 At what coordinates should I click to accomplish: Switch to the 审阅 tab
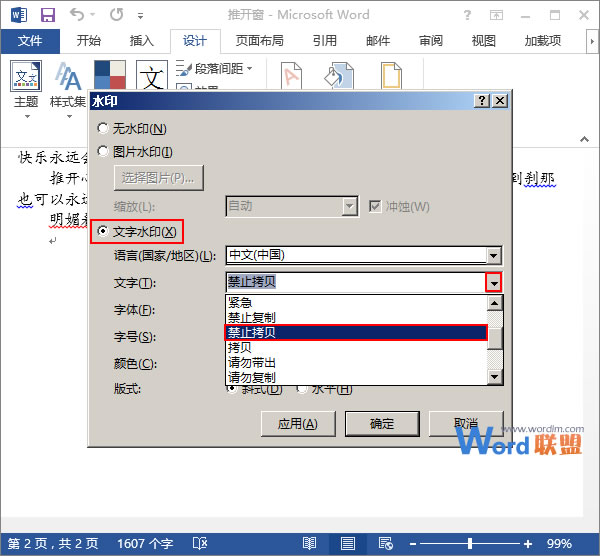430,41
